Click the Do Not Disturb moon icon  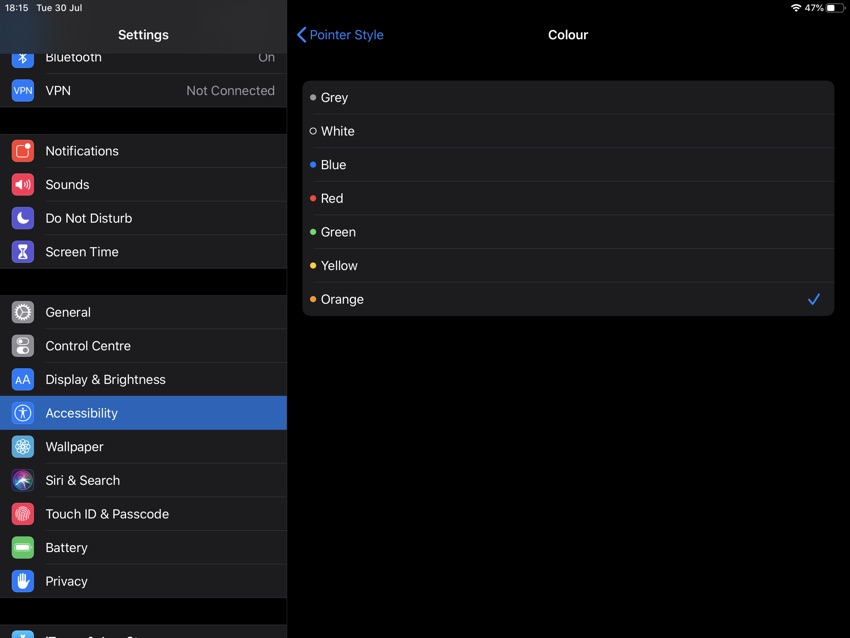pos(23,218)
